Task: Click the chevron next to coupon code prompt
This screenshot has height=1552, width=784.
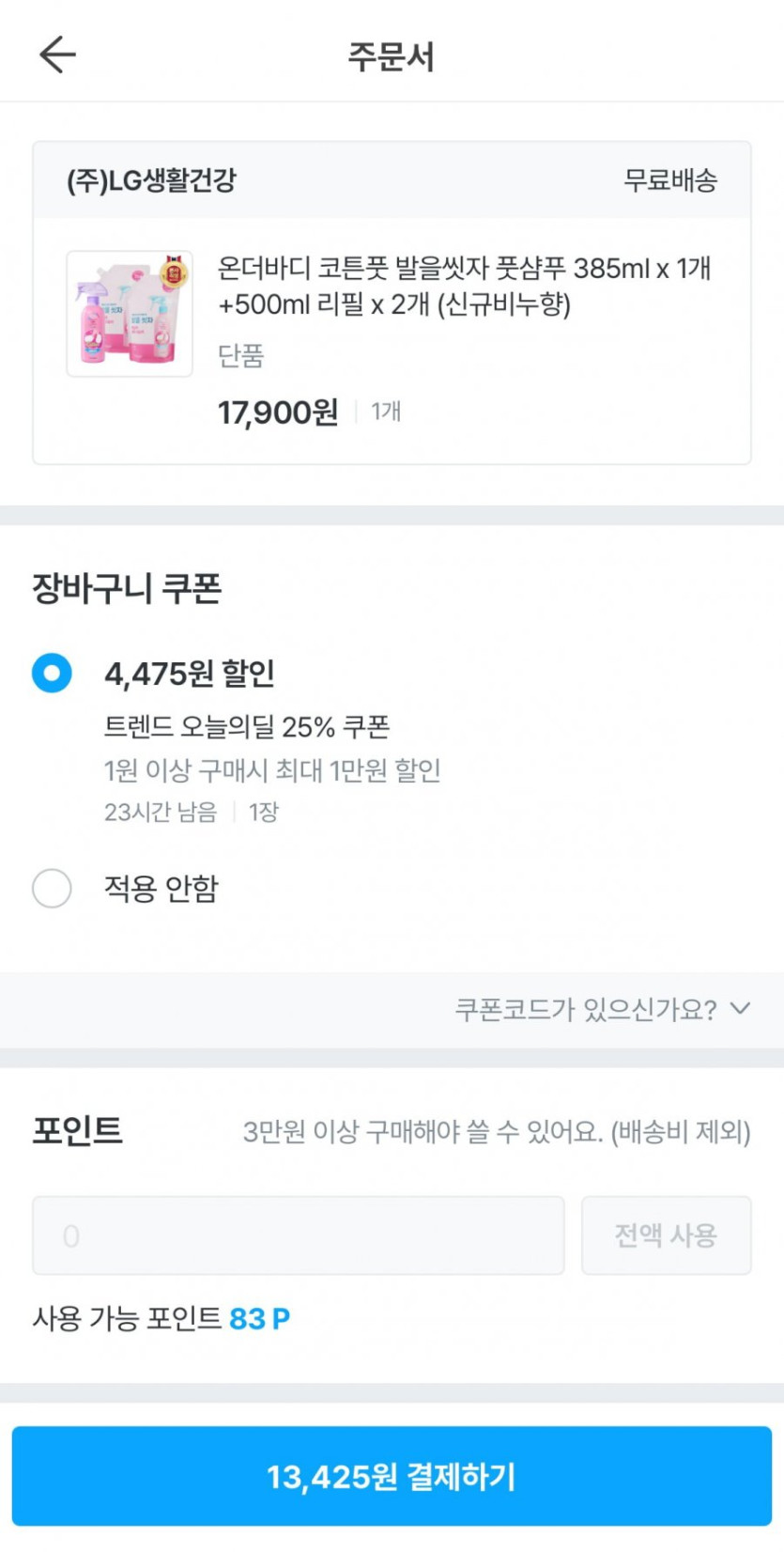Action: click(741, 1009)
